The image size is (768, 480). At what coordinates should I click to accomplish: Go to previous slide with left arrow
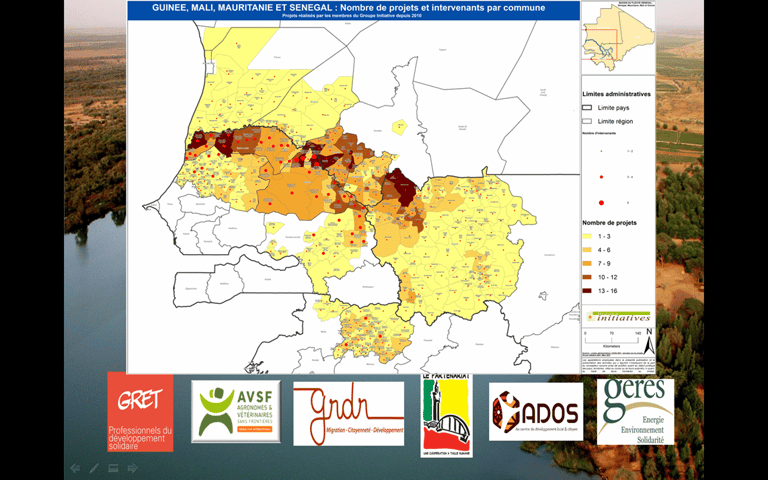click(x=75, y=468)
